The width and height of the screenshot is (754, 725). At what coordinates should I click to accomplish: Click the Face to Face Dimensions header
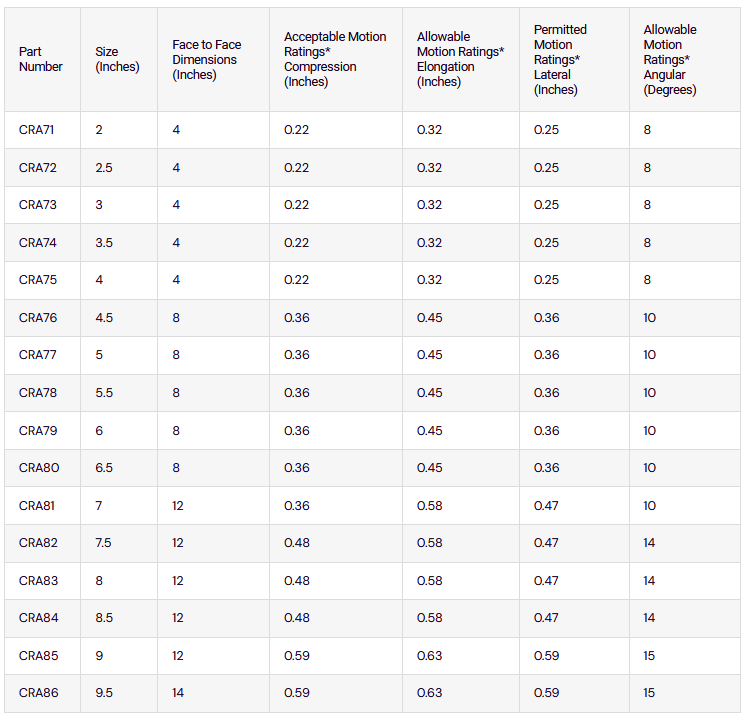[207, 59]
